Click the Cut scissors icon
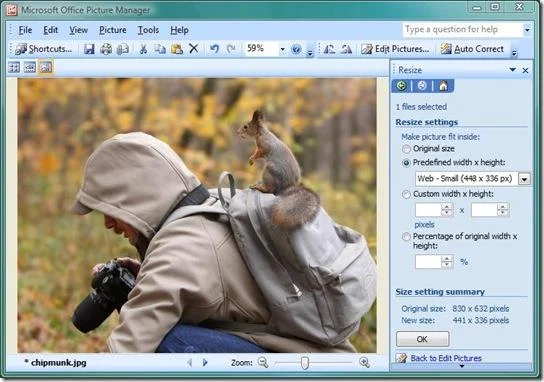Viewport: 544px width, 382px height. pos(143,49)
